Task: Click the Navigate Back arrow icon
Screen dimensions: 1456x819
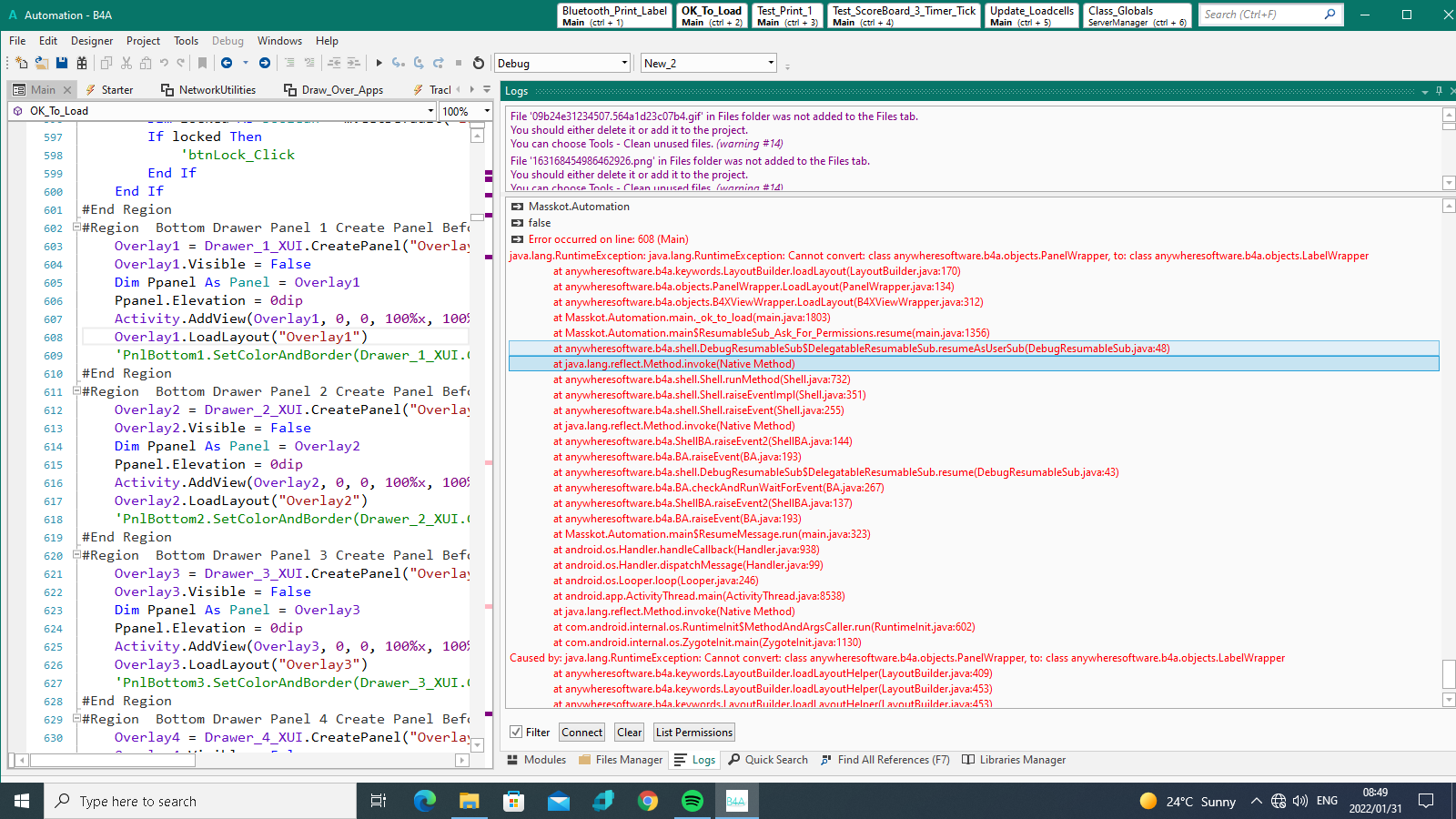Action: click(227, 63)
